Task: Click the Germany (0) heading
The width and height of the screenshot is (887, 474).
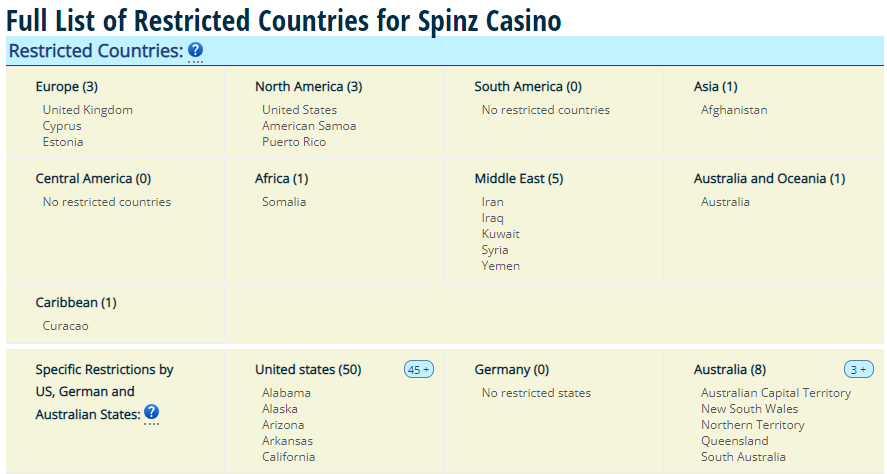Action: pos(511,370)
